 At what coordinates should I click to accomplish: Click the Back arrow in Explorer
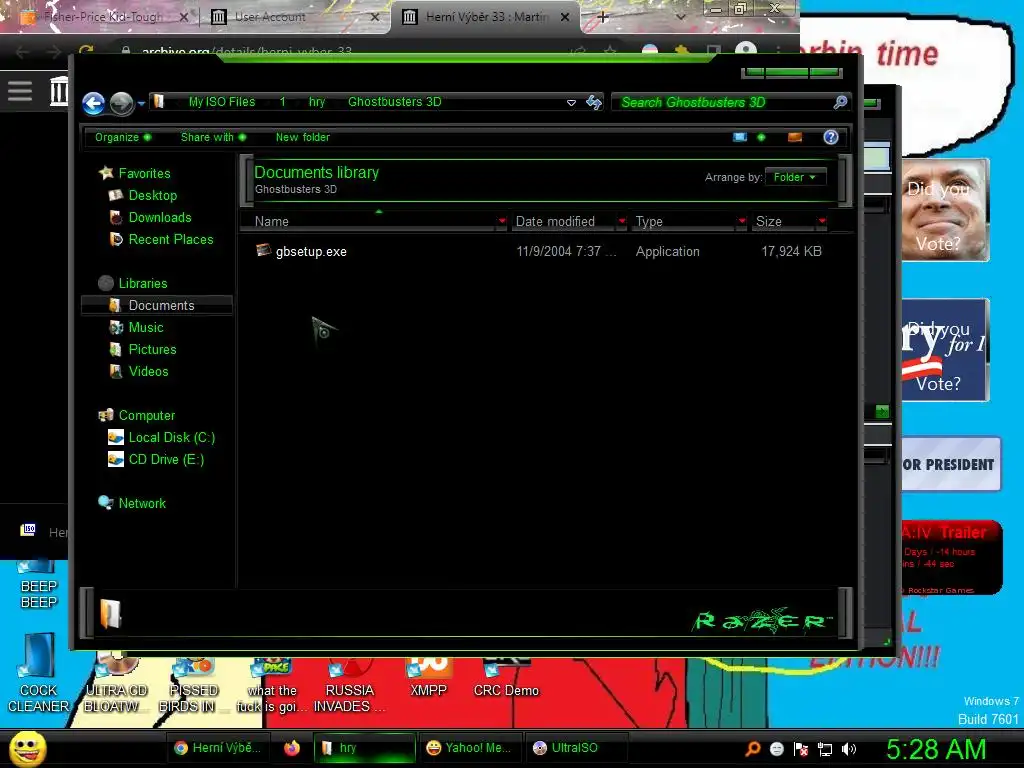(x=93, y=103)
